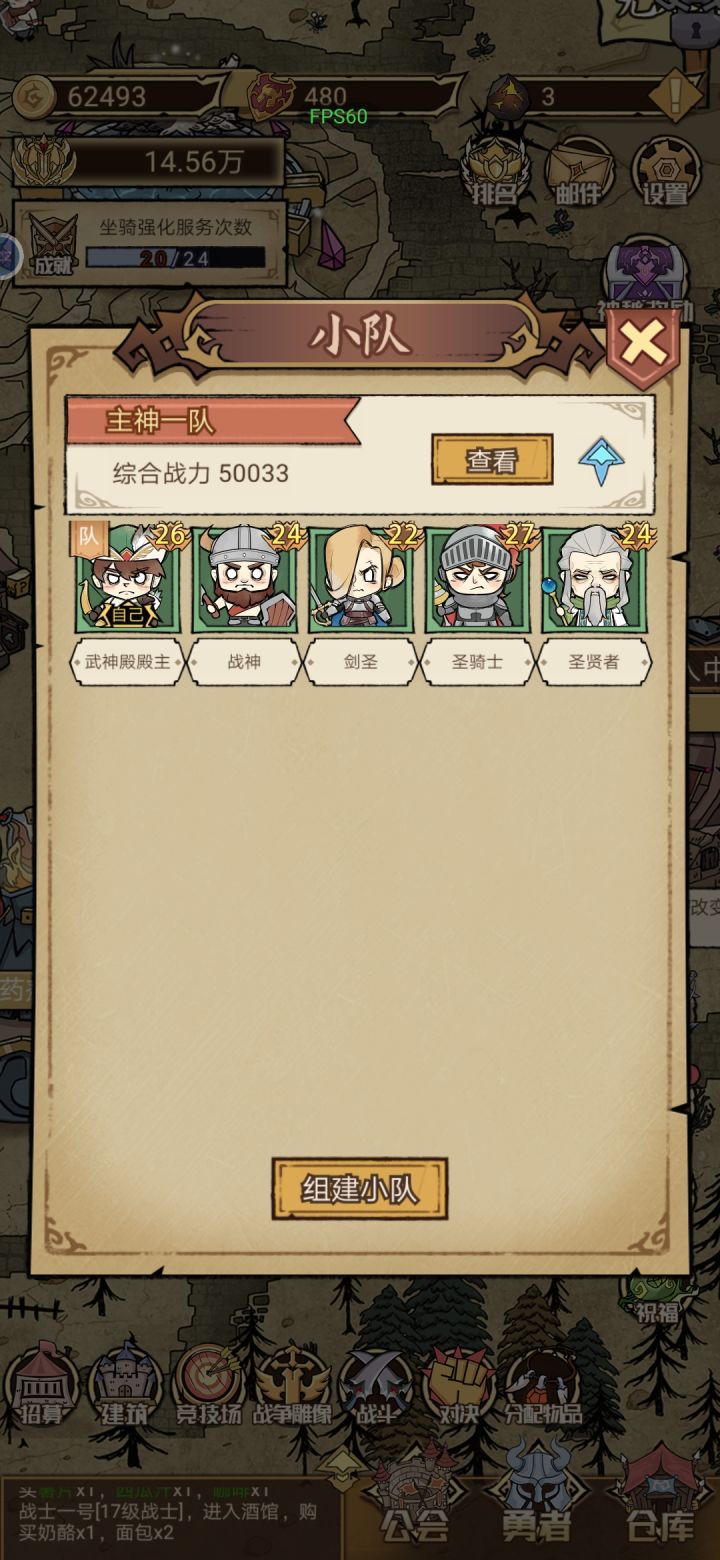Expand team with the blue arrow
This screenshot has width=720, height=1560.
(x=602, y=461)
